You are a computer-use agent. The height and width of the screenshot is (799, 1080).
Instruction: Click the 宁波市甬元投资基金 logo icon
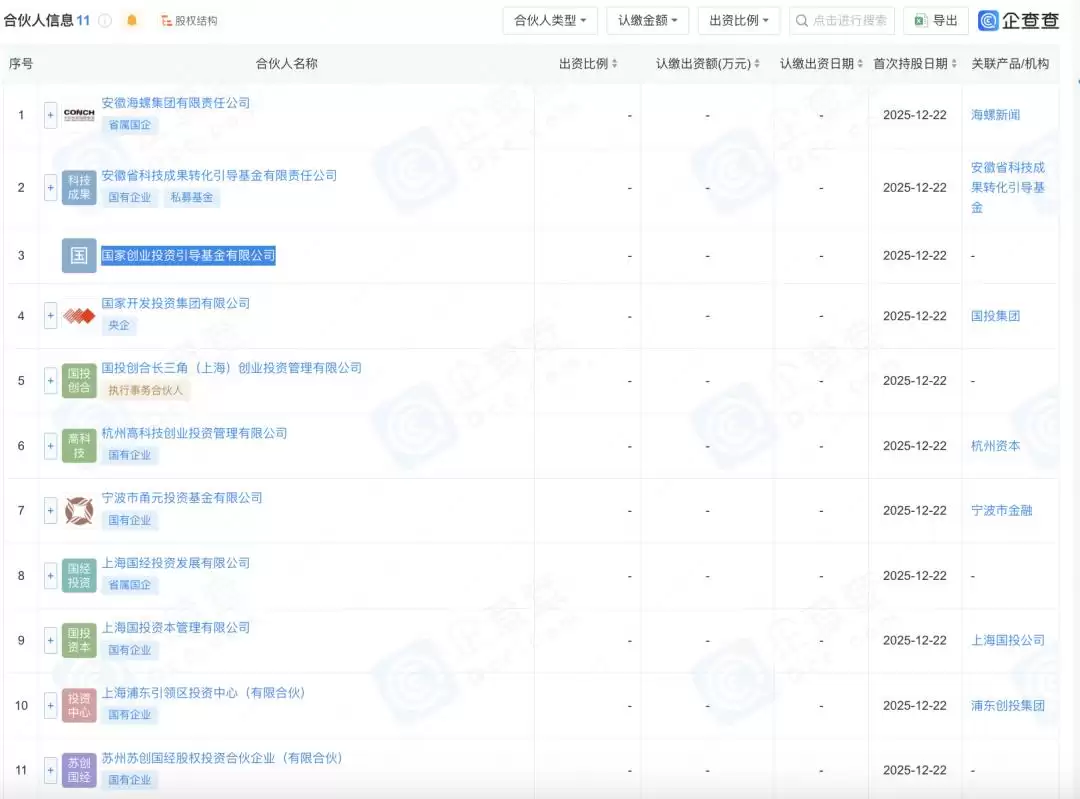pos(79,511)
